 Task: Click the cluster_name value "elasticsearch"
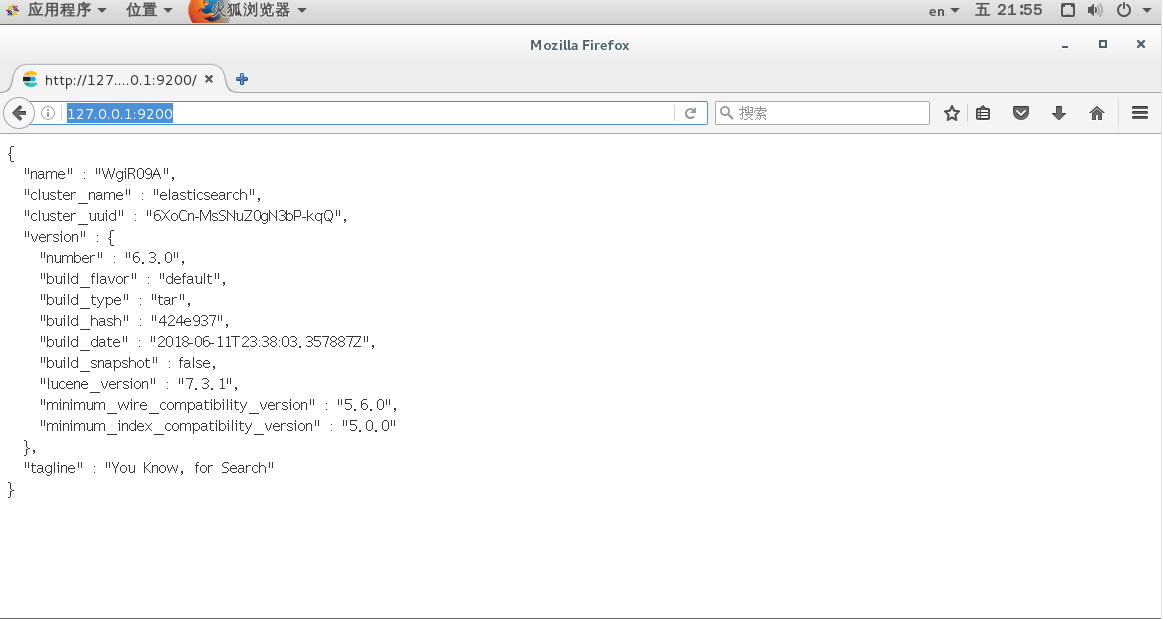point(205,195)
